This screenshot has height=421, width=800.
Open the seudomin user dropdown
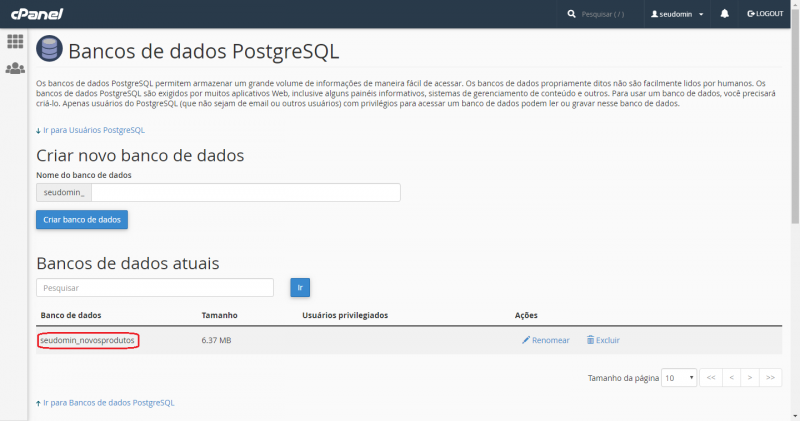click(x=677, y=14)
